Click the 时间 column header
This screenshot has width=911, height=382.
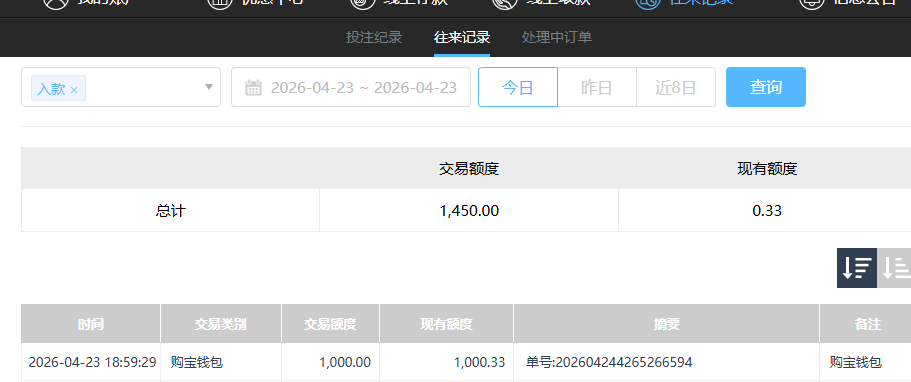tap(91, 324)
